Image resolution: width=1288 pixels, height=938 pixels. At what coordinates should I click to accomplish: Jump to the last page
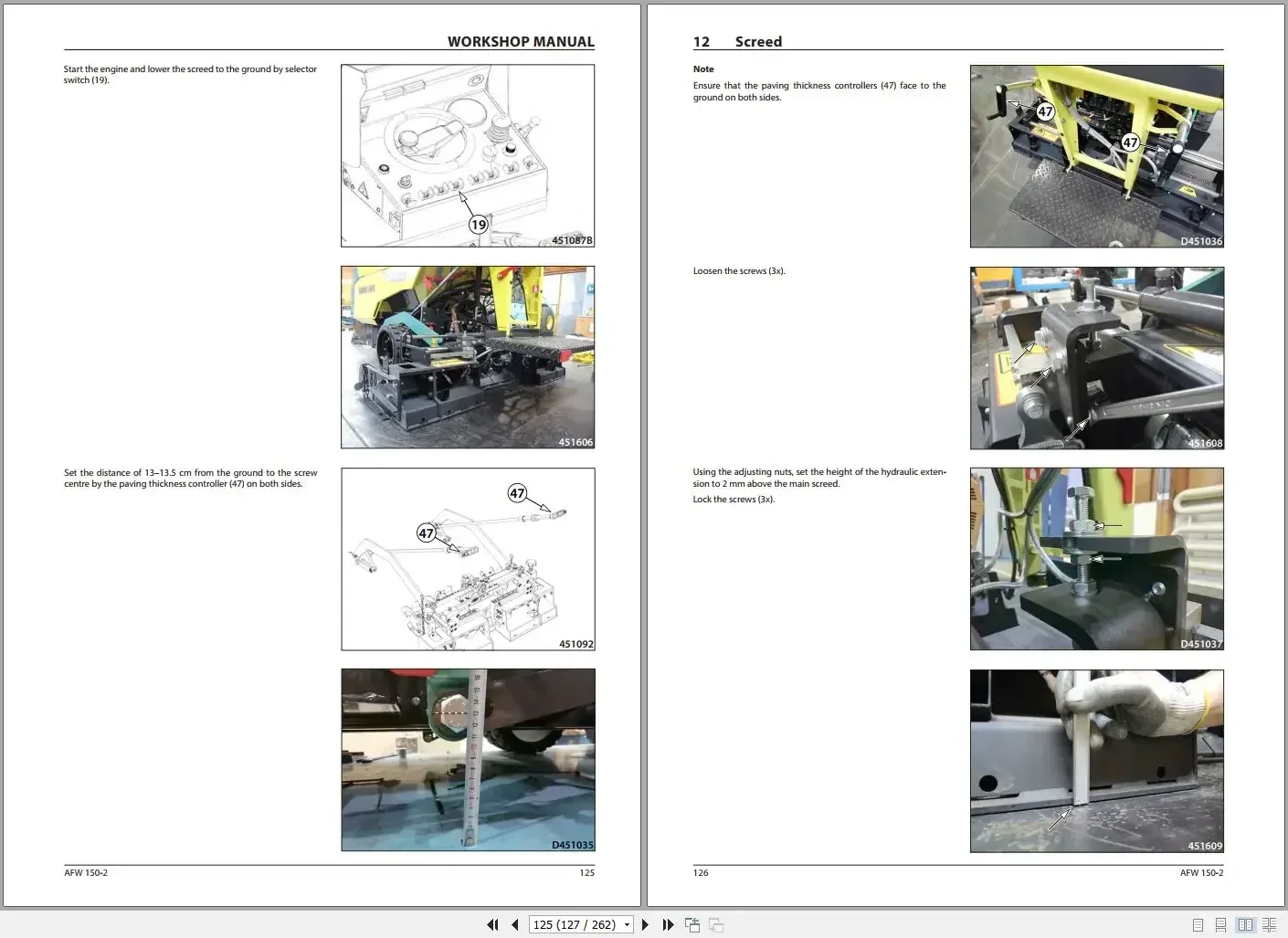pyautogui.click(x=668, y=924)
